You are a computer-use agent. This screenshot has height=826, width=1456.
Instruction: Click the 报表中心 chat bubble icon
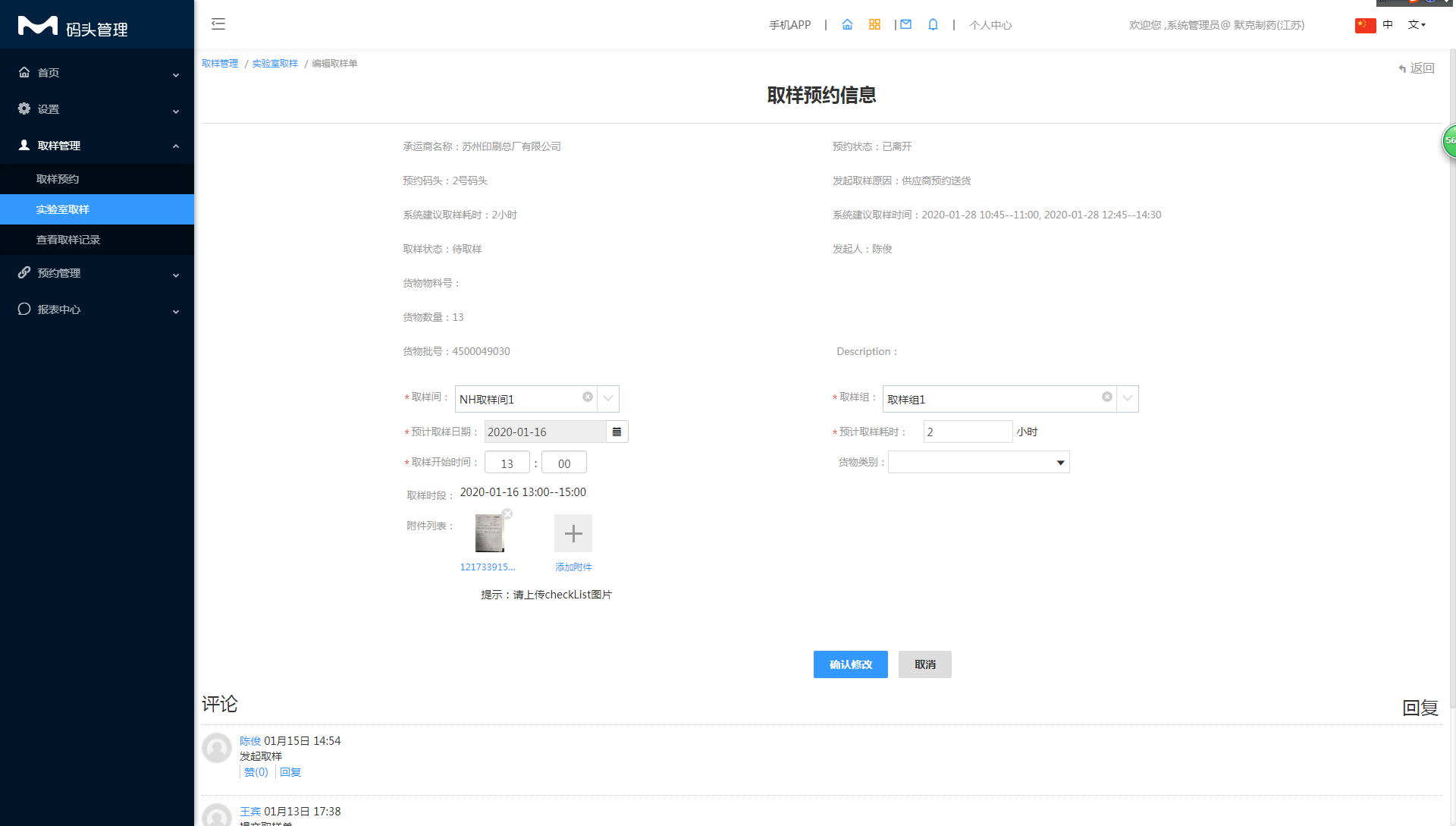pyautogui.click(x=24, y=309)
